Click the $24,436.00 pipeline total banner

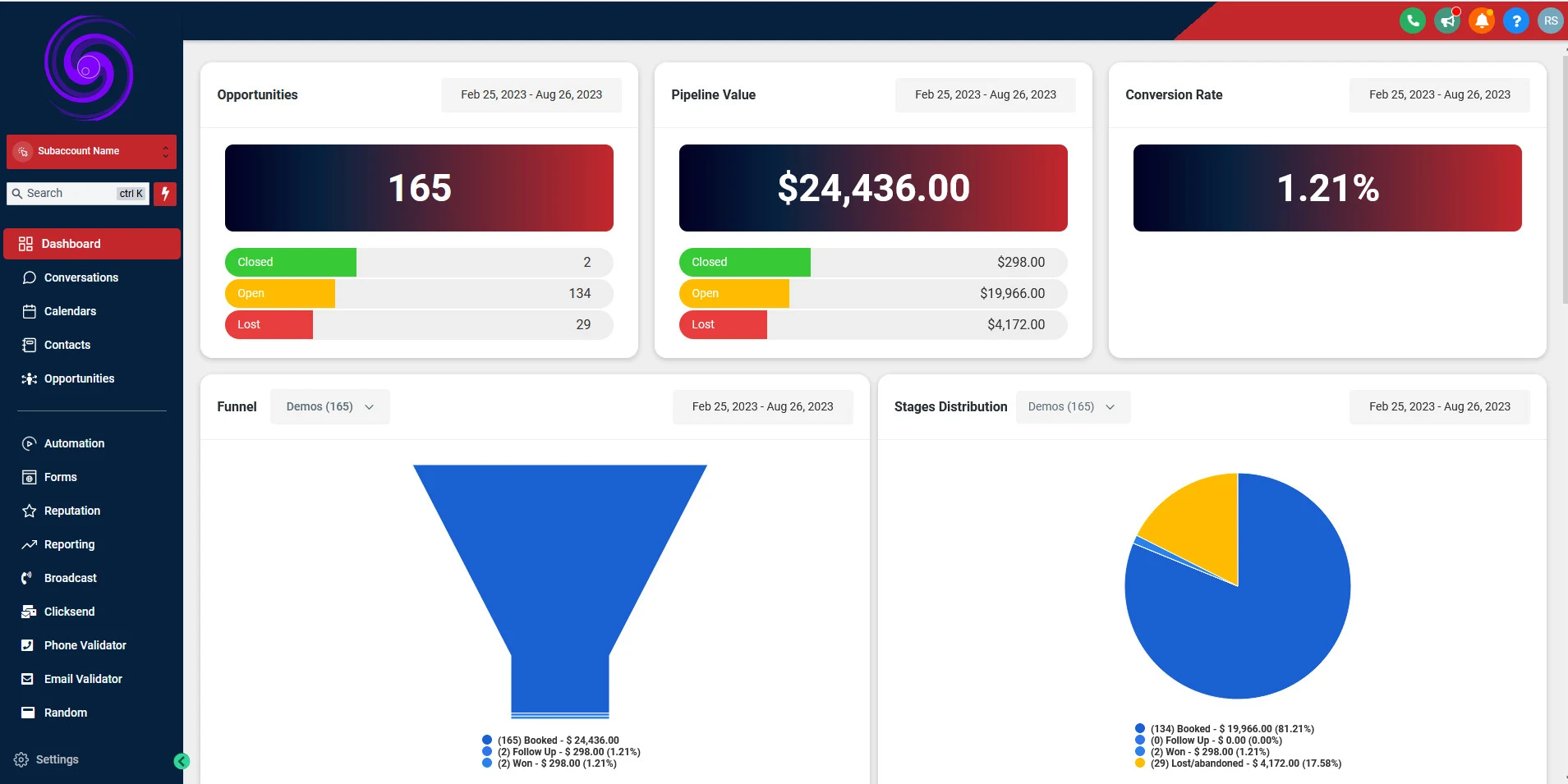[873, 188]
